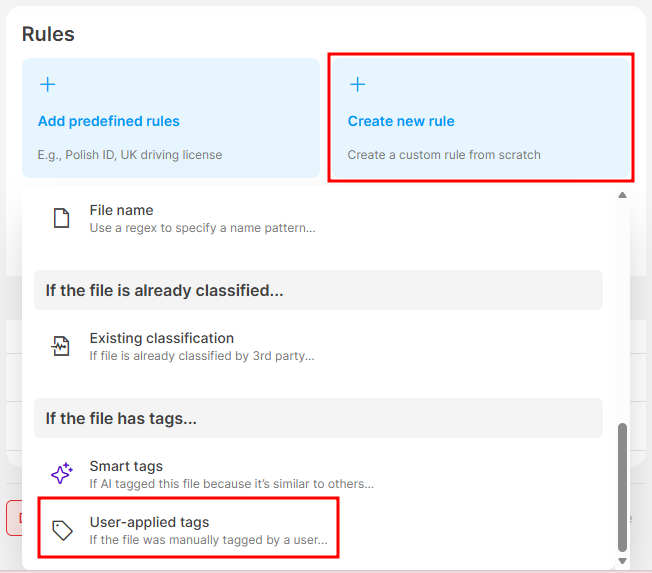Click the scrollbar down arrow

(x=623, y=561)
